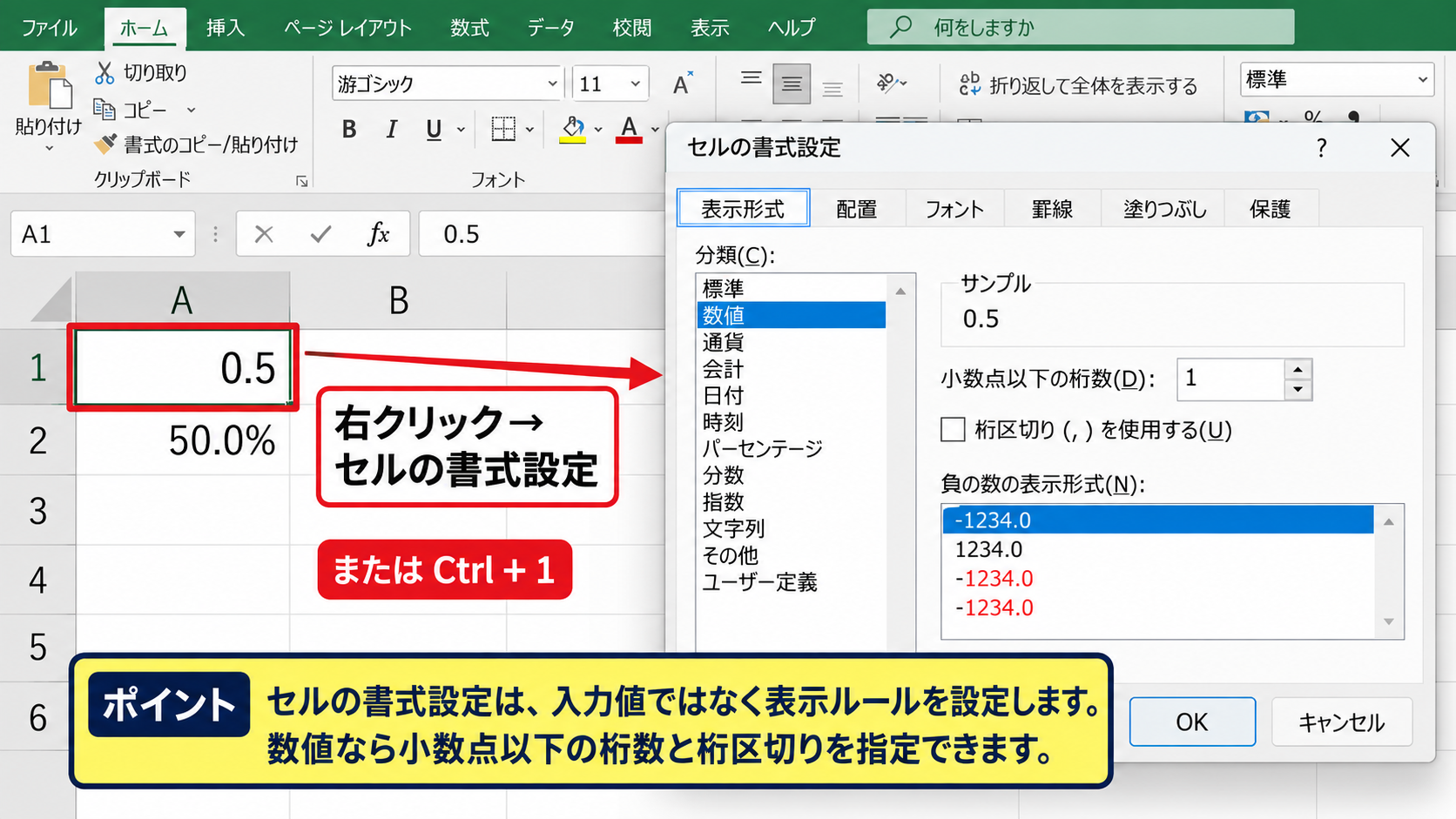Viewport: 1456px width, 819px height.
Task: Click the Format Painter brush icon
Action: point(105,144)
